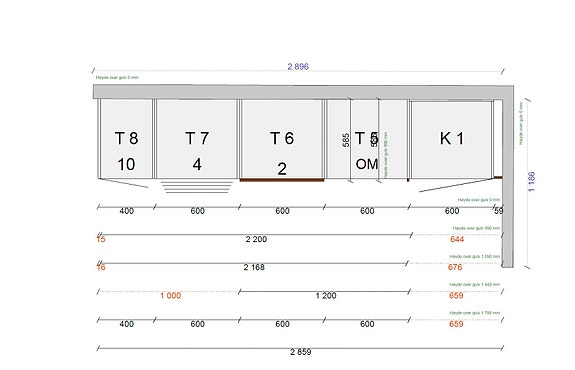Click the "Høyde over gulv 890 mm" note above 644

476,228
